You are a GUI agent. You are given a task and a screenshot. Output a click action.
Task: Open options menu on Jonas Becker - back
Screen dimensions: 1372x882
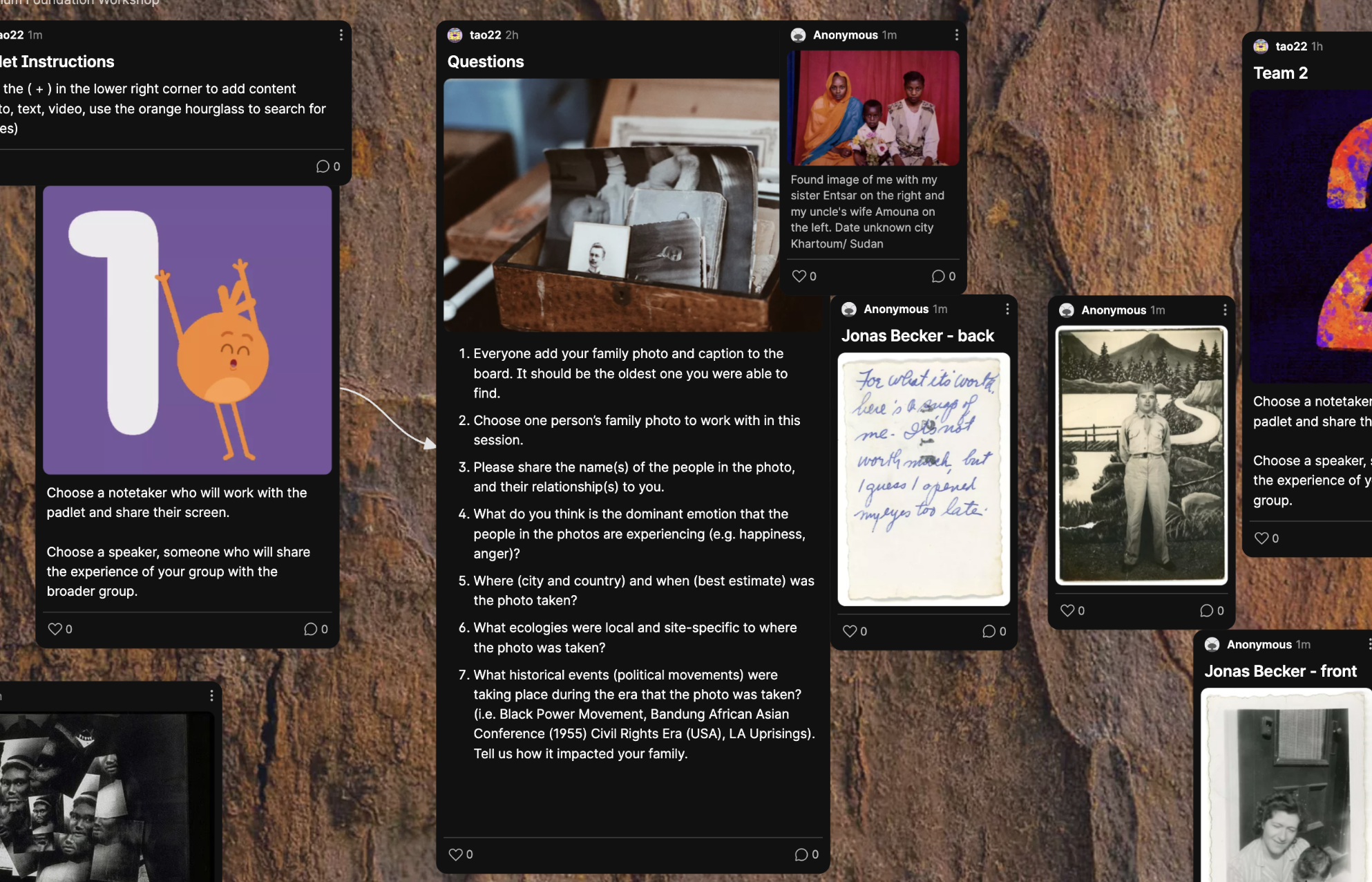pos(1007,309)
